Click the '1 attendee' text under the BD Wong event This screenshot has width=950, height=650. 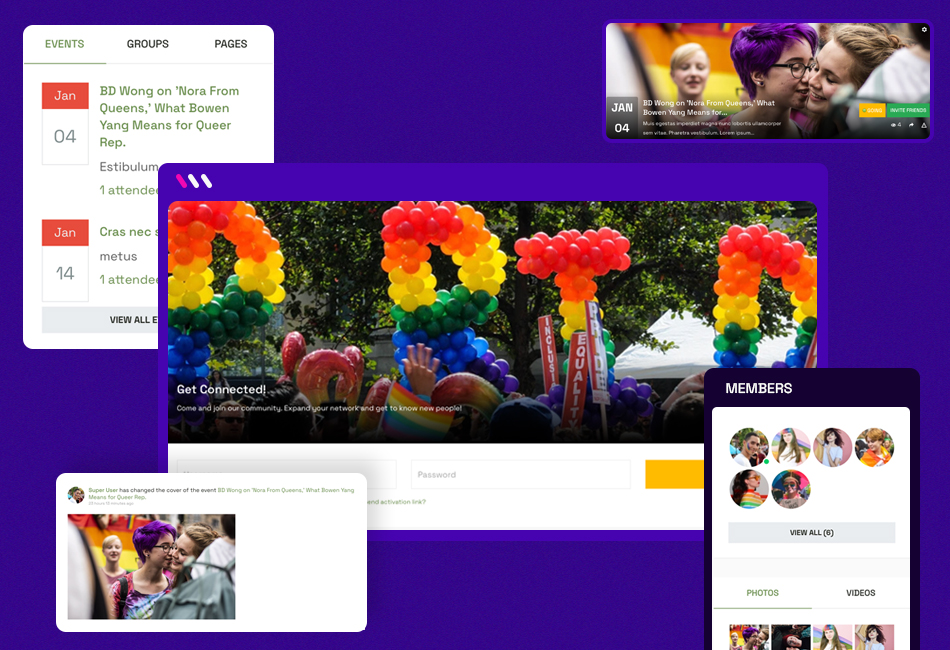pyautogui.click(x=128, y=190)
